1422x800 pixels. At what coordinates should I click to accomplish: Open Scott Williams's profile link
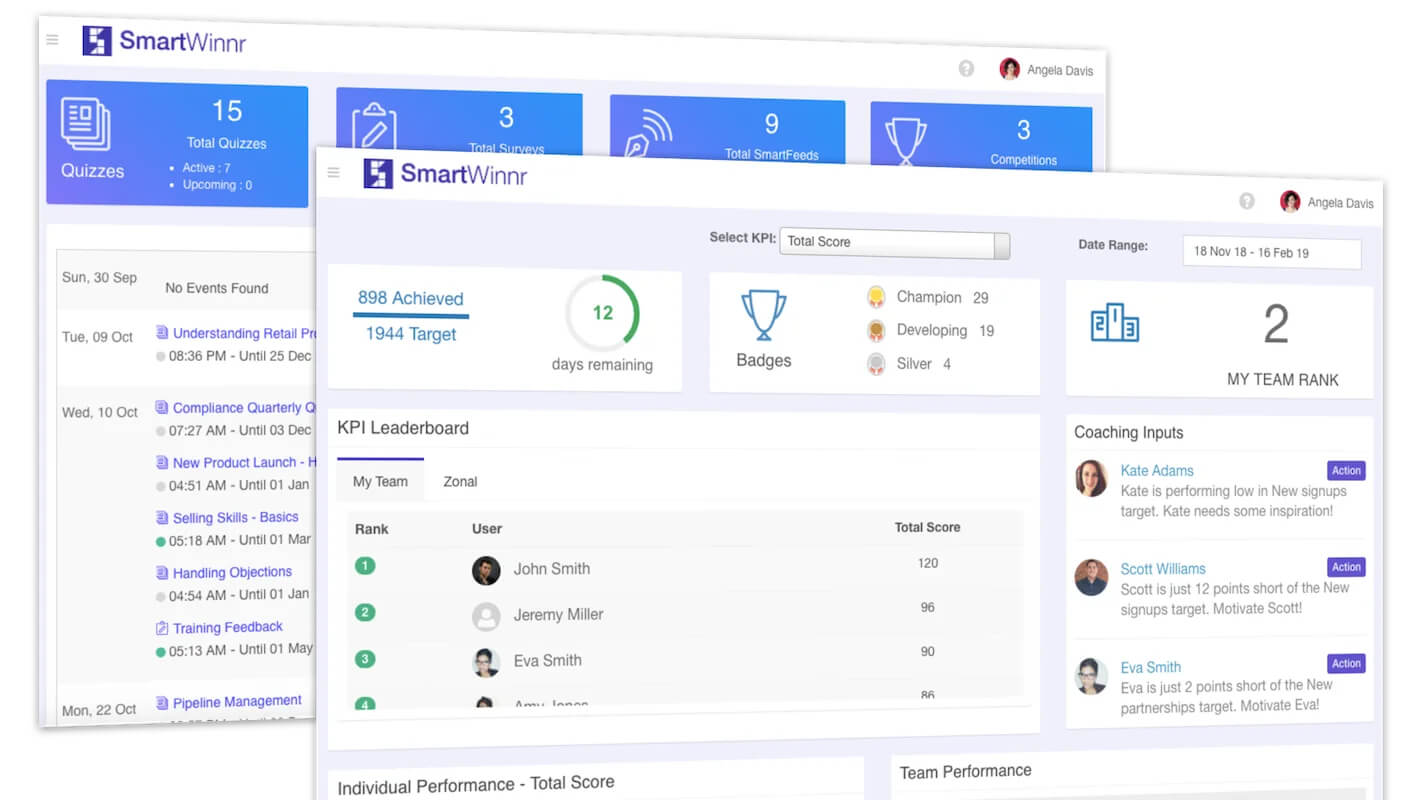coord(1163,568)
